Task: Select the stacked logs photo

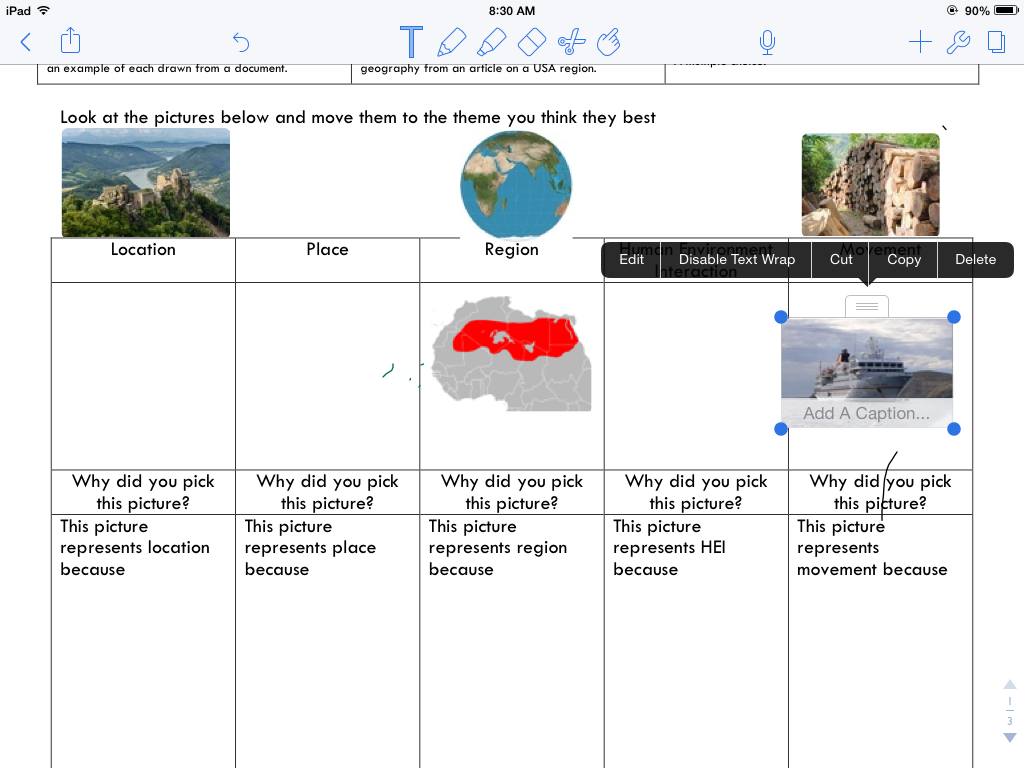Action: [x=871, y=185]
